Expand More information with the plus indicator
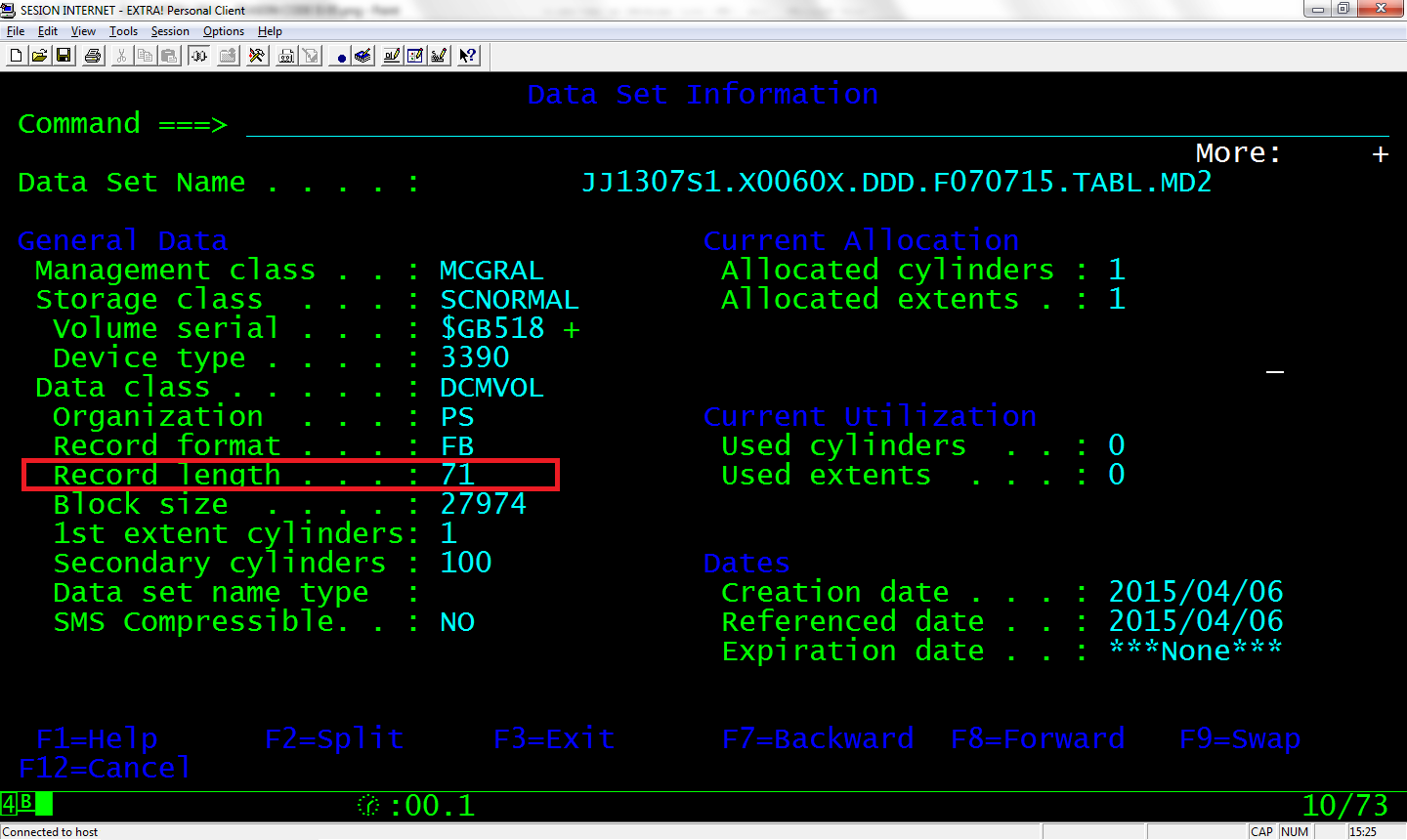This screenshot has width=1407, height=840. click(1379, 153)
